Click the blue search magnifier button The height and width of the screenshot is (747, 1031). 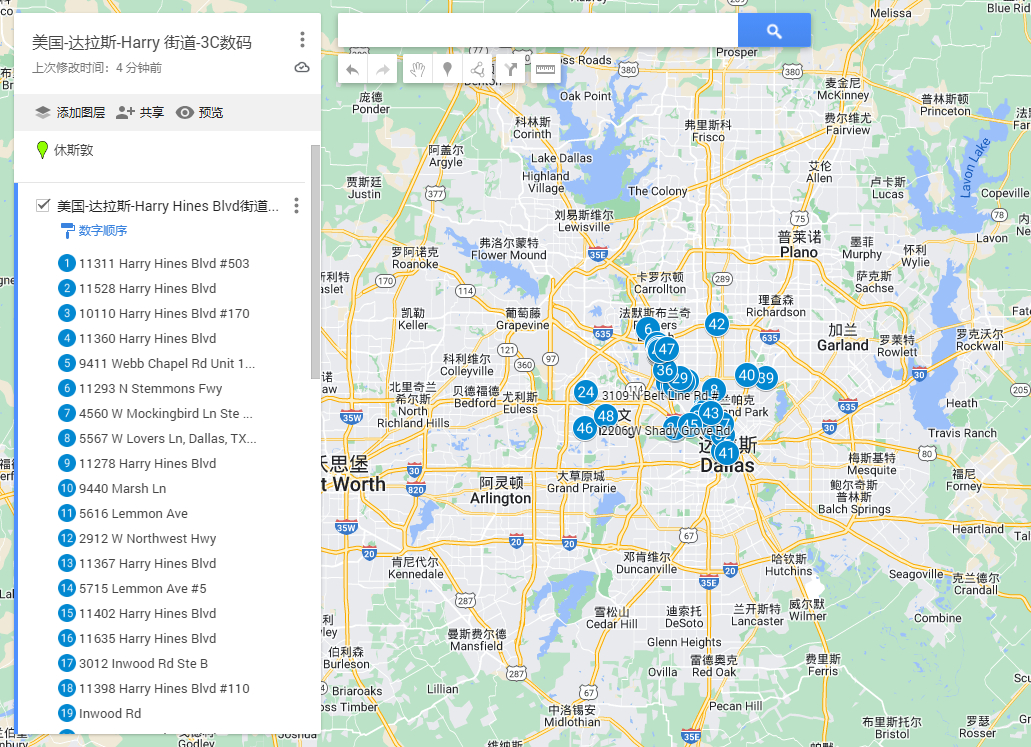774,31
